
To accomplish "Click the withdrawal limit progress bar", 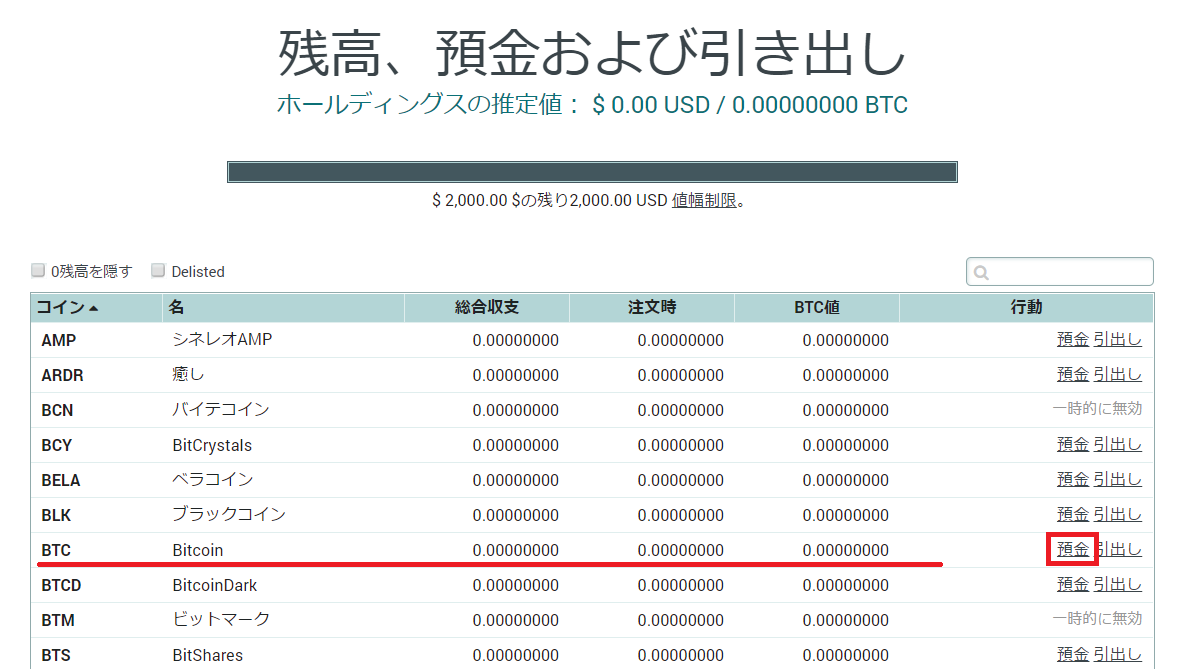I will click(592, 172).
